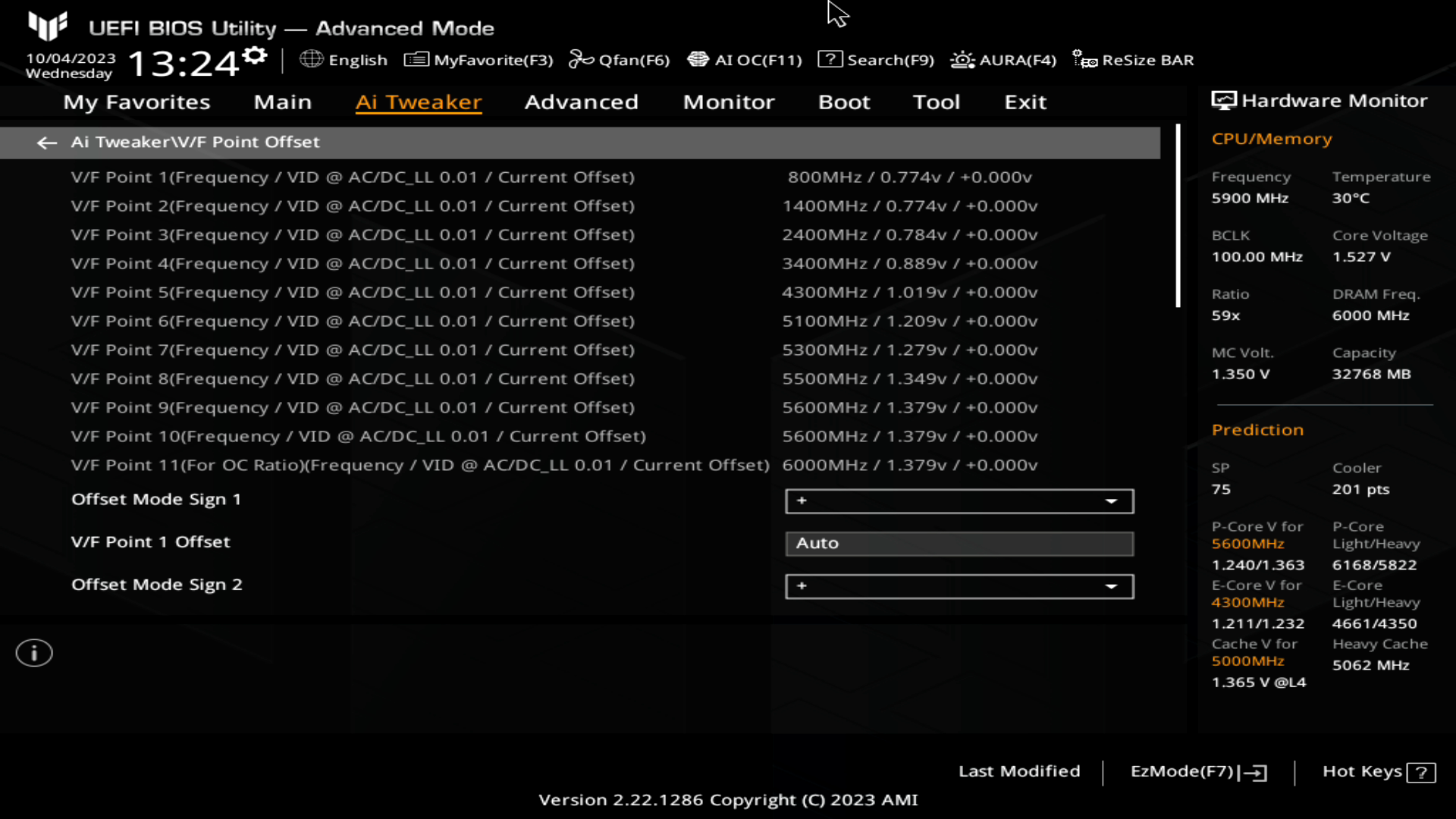Edit V/F Point 1 Offset input field

[x=958, y=543]
